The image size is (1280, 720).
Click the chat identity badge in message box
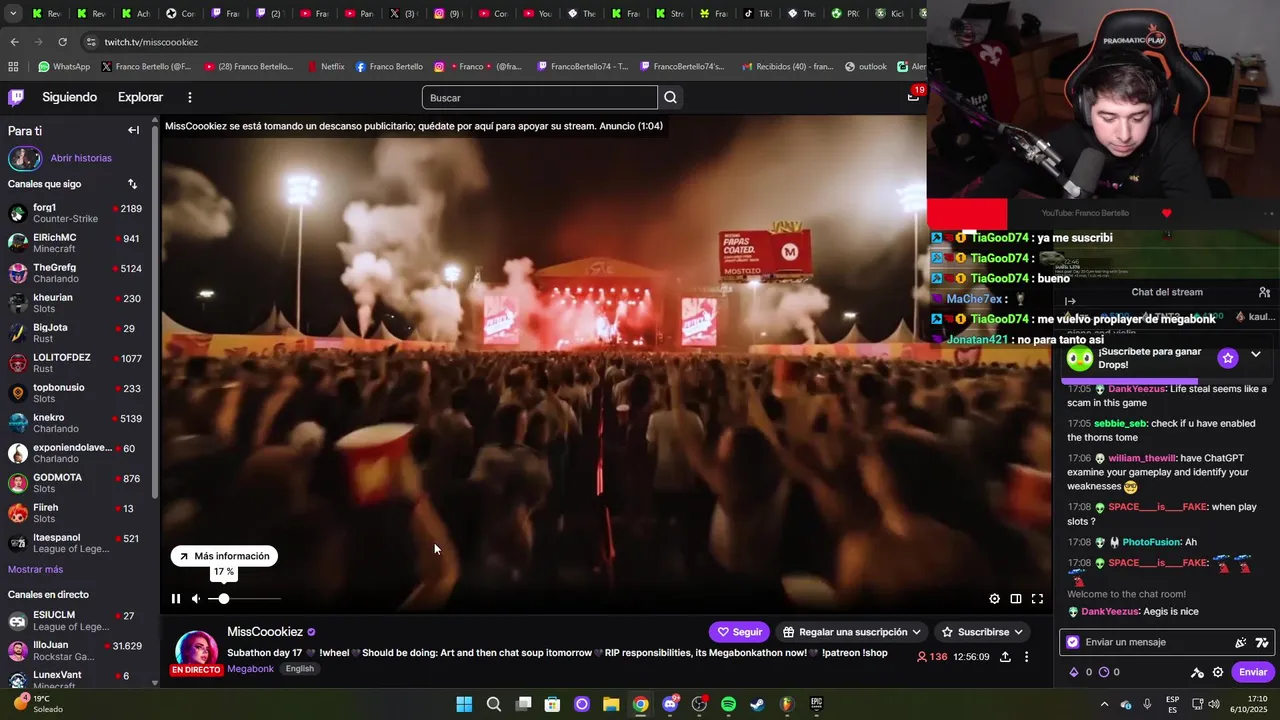(x=1073, y=642)
